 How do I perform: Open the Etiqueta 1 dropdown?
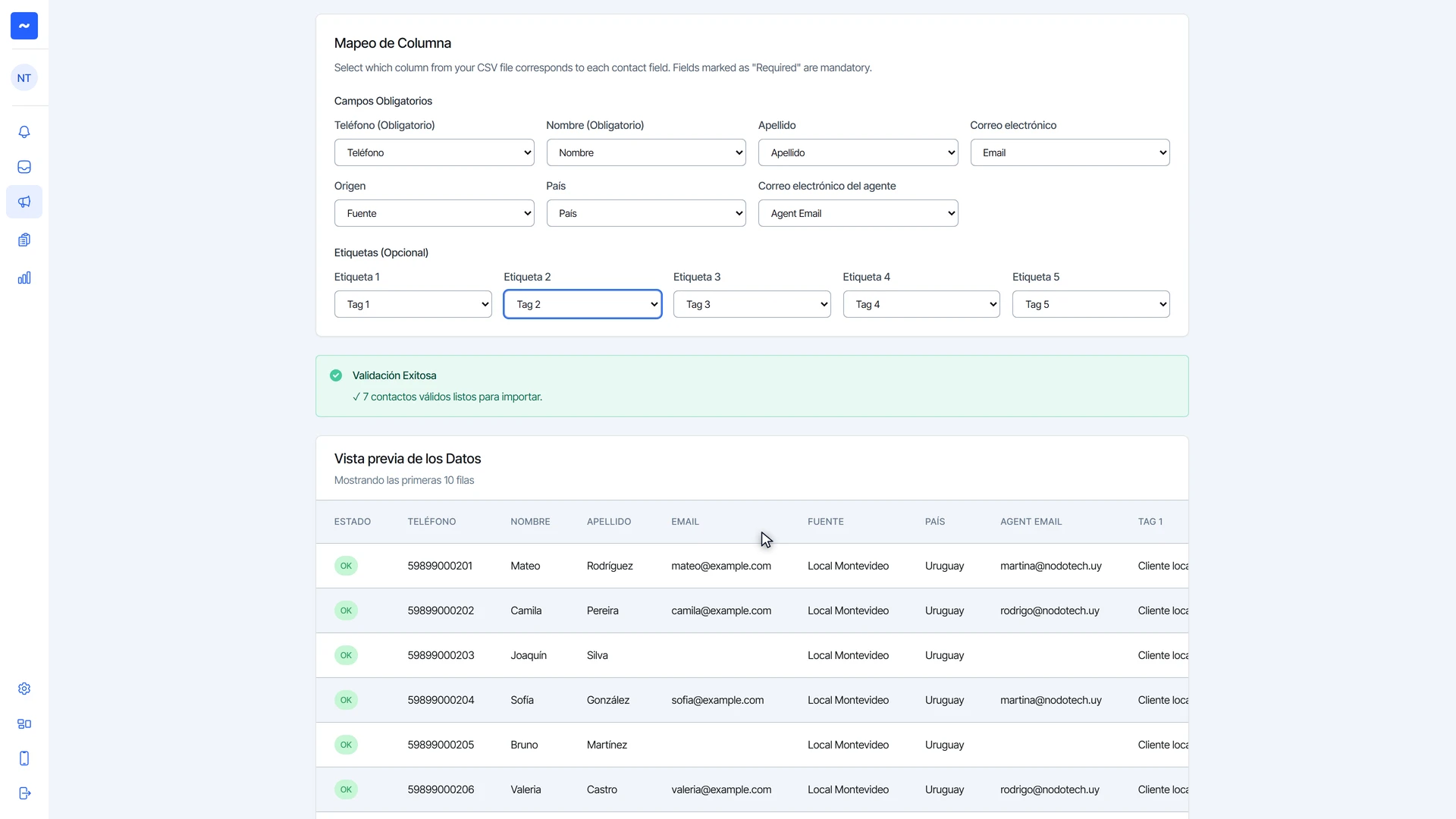(413, 304)
